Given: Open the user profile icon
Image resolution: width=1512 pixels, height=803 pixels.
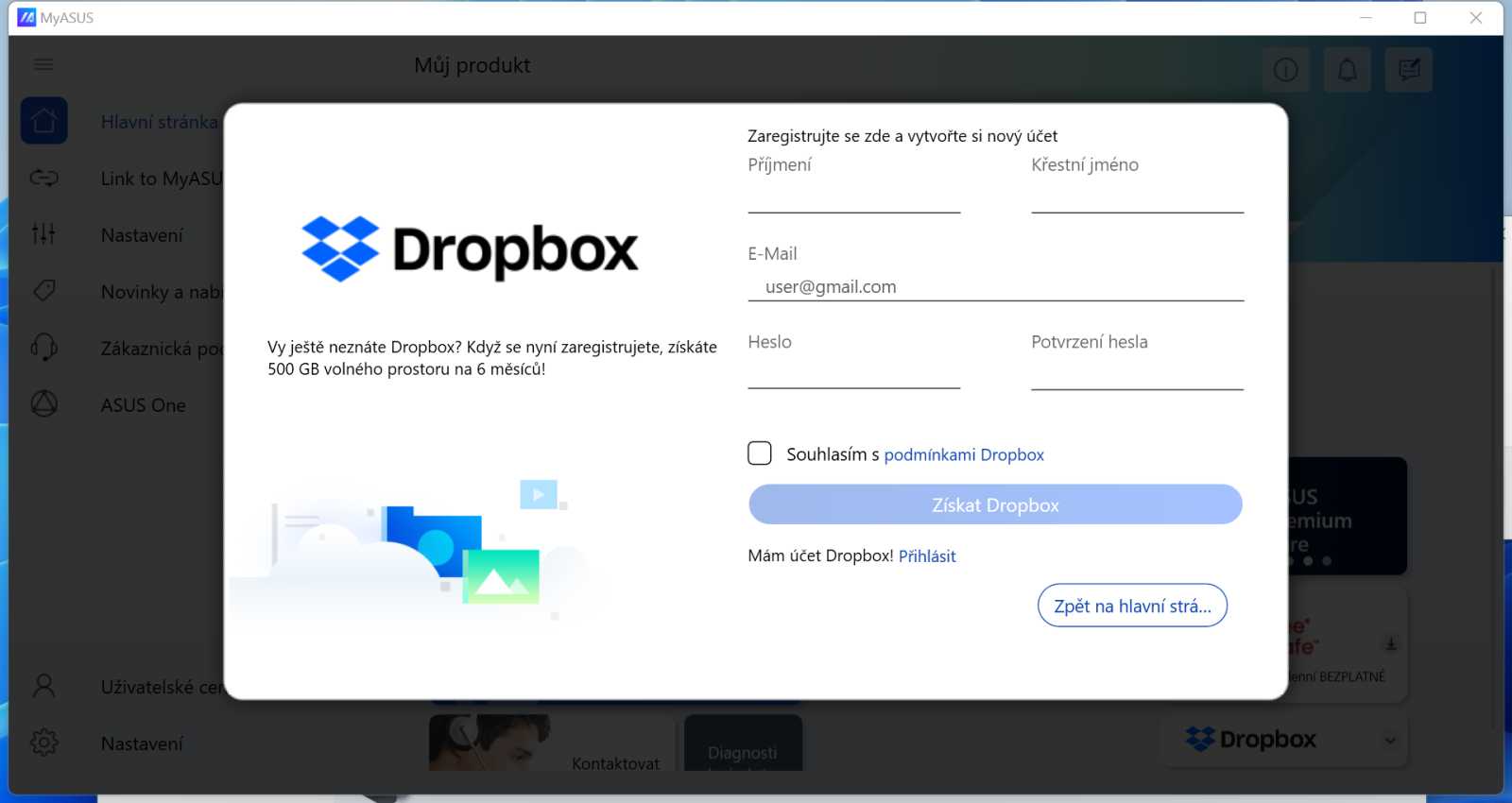Looking at the screenshot, I should [43, 686].
